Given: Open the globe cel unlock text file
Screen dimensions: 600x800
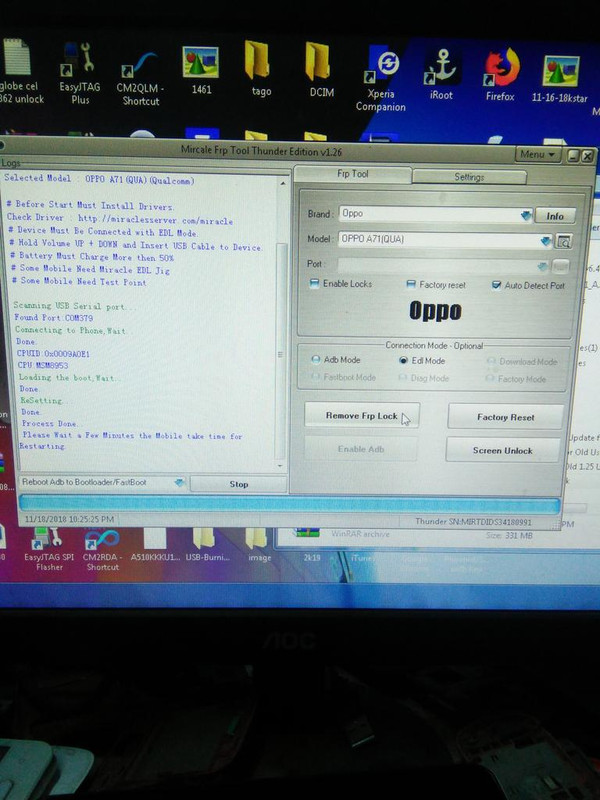Looking at the screenshot, I should 20,71.
